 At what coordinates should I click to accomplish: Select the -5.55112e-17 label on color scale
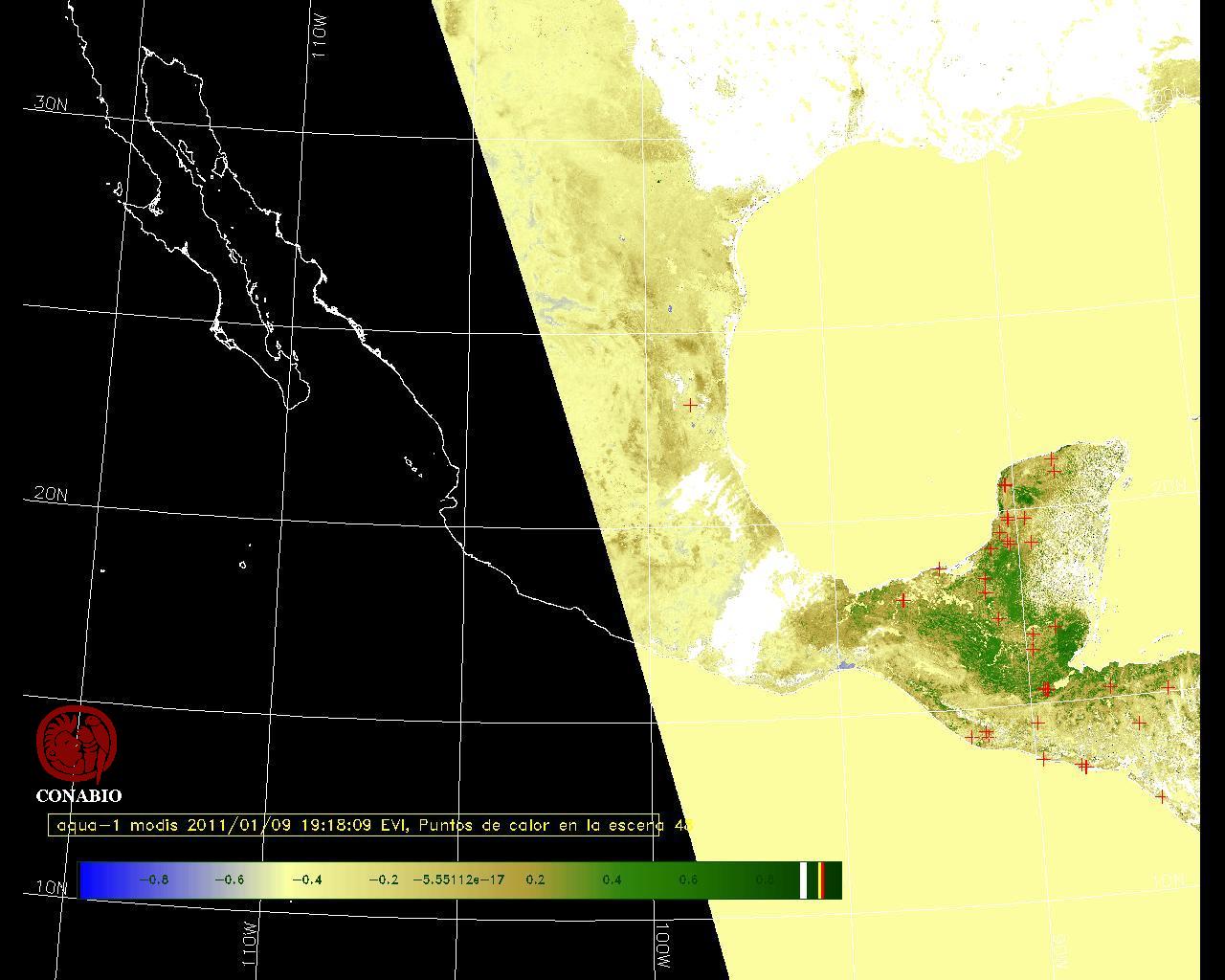pyautogui.click(x=457, y=880)
